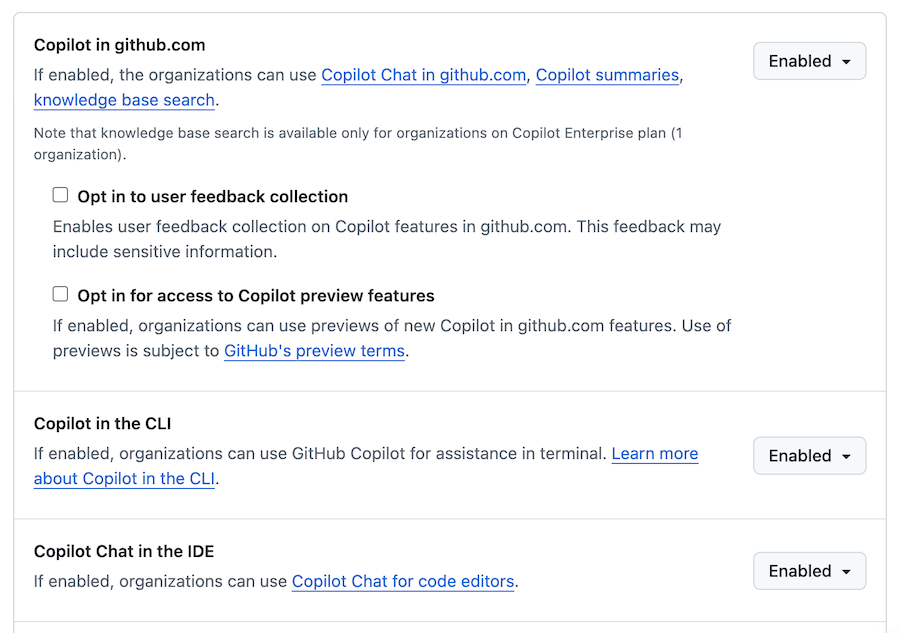Click "Learn more about Copilot in the CLI"

coord(655,453)
